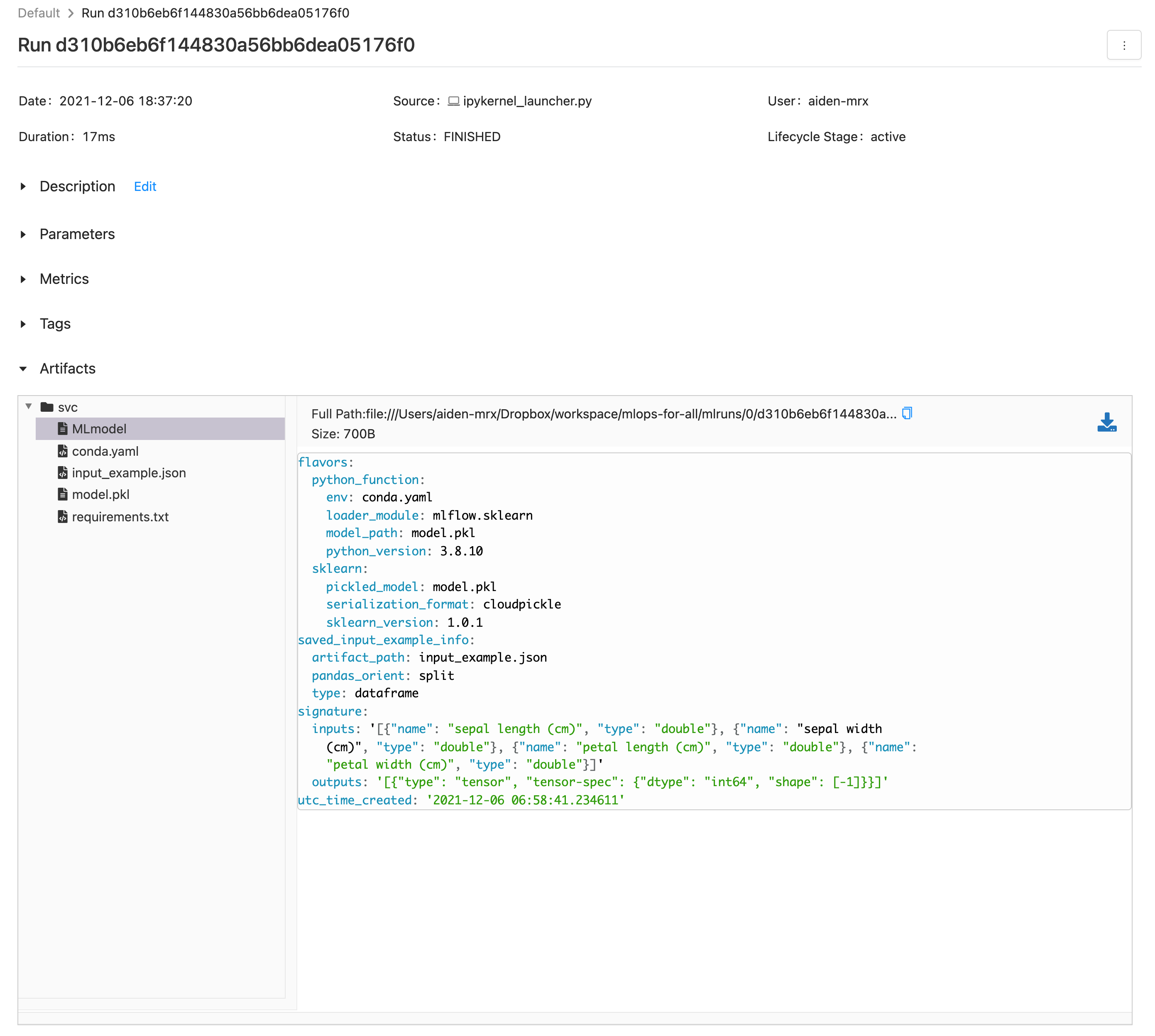Click the download artifact icon
The image size is (1155, 1036).
1108,422
